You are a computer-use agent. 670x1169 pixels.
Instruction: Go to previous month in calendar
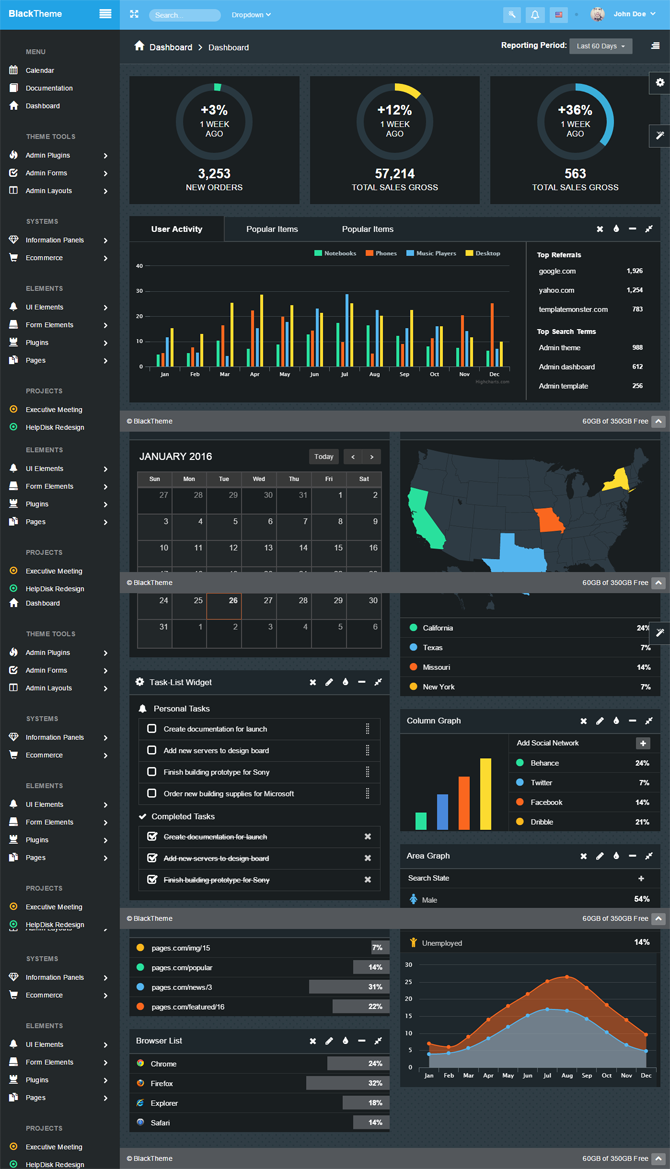tap(353, 456)
